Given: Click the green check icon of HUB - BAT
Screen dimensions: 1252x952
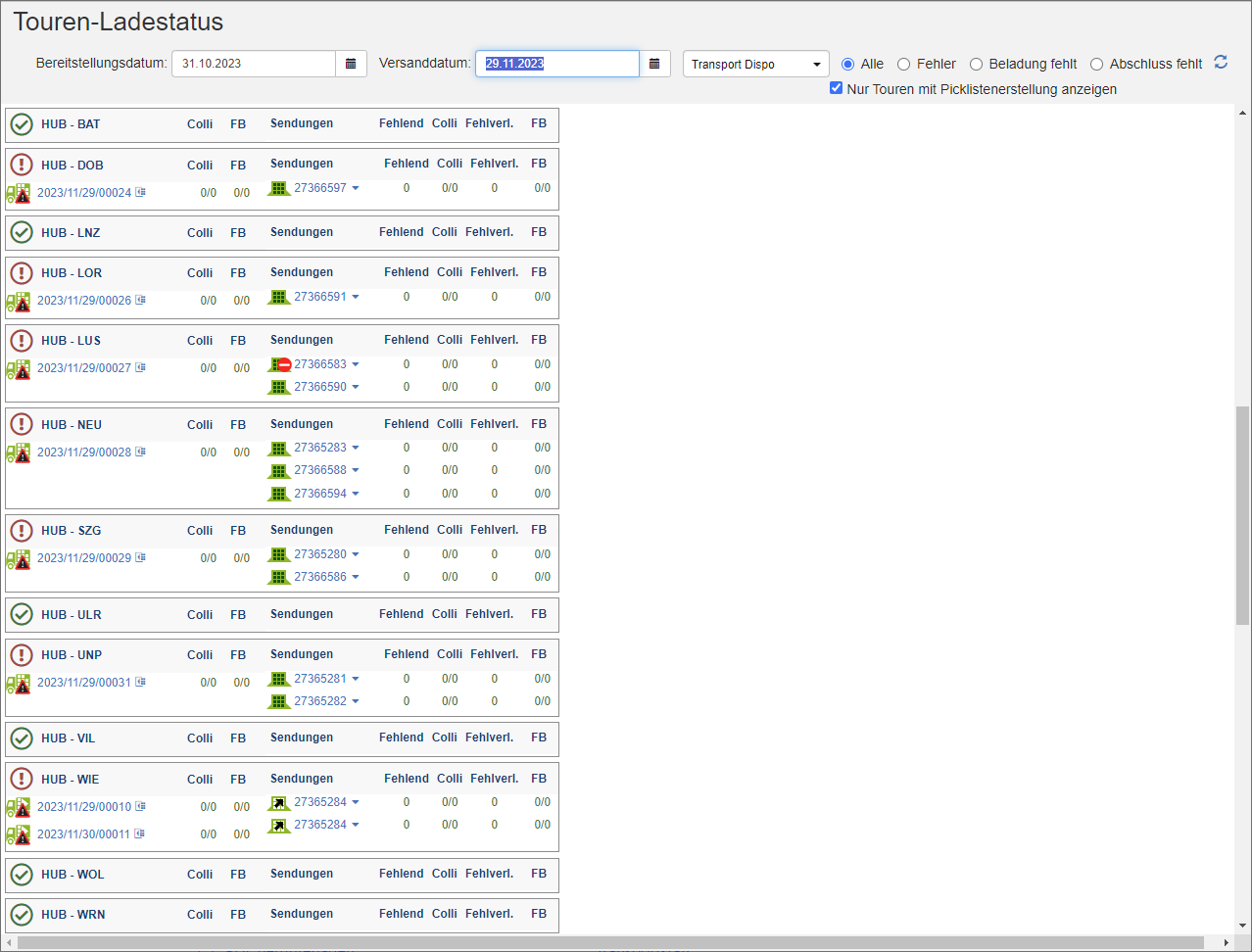Looking at the screenshot, I should point(22,124).
